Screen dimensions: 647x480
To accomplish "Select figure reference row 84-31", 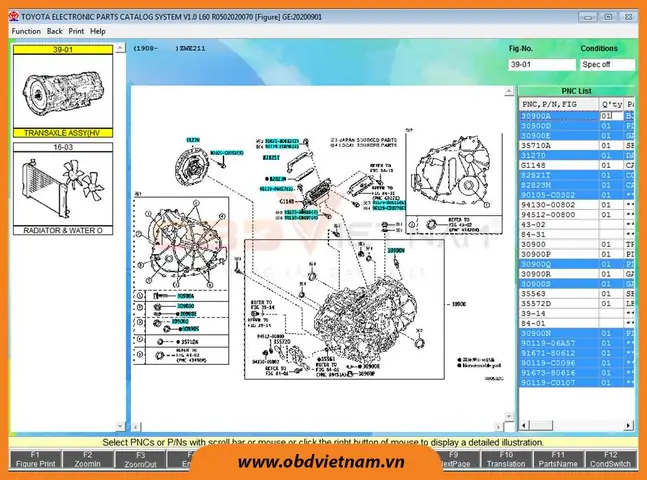I will (x=577, y=234).
